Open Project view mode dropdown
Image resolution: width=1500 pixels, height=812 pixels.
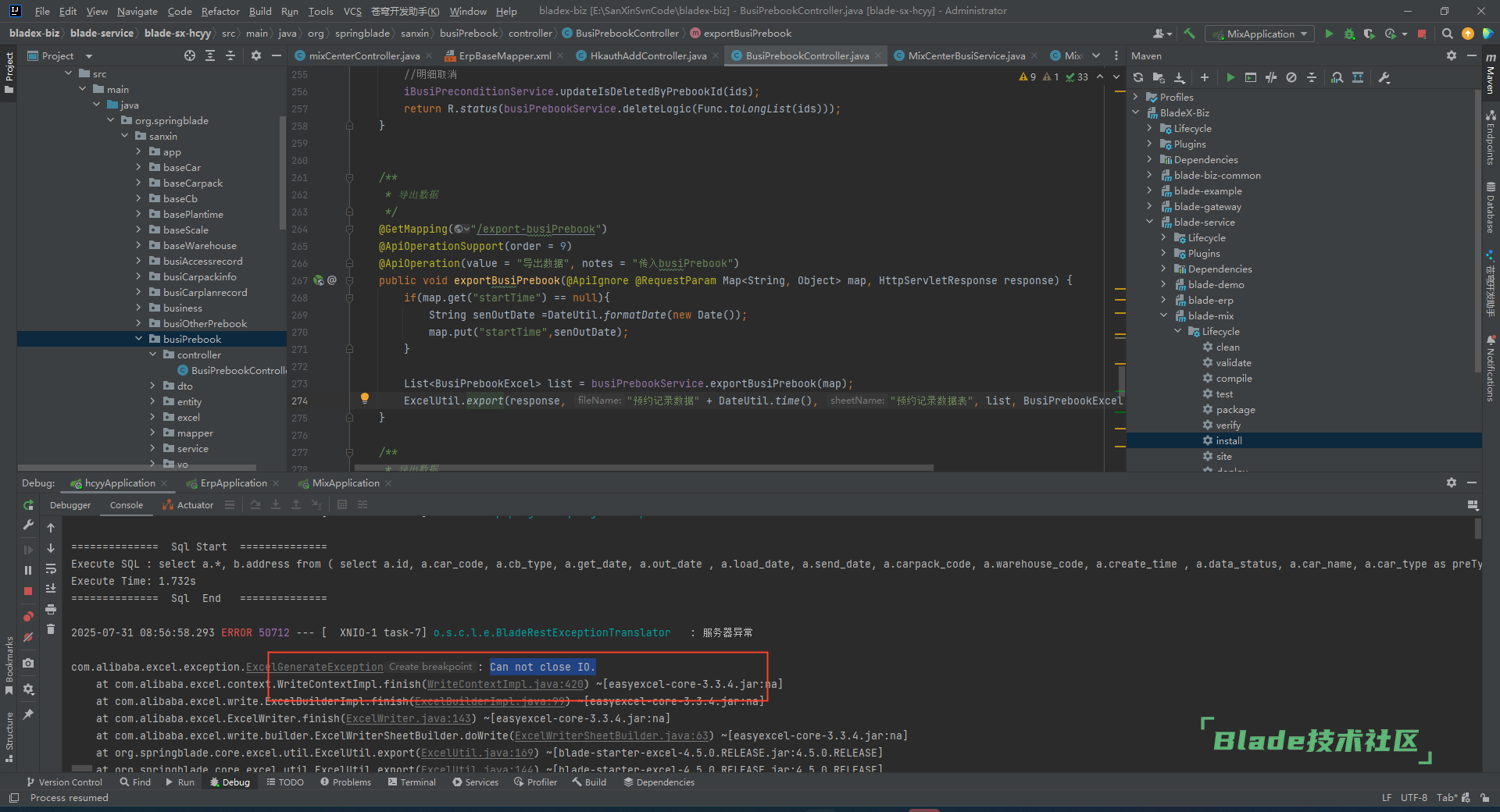coord(89,56)
